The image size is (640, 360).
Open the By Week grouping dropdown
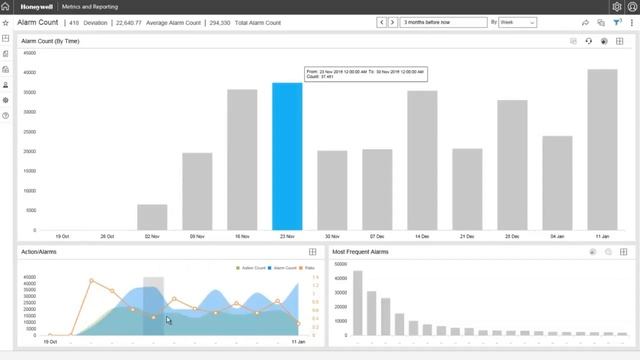pyautogui.click(x=518, y=22)
